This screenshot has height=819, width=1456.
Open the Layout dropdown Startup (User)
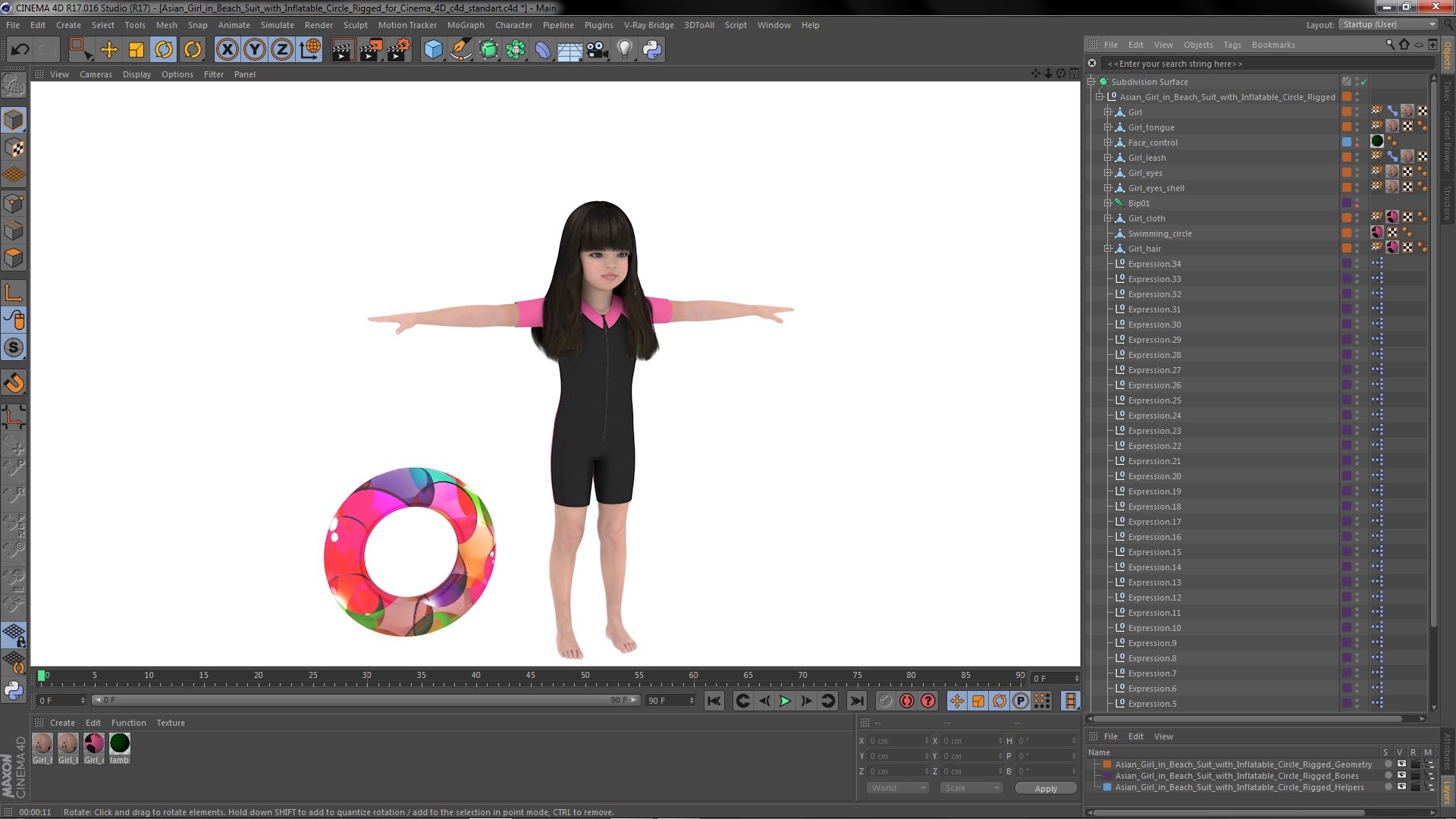pyautogui.click(x=1388, y=24)
